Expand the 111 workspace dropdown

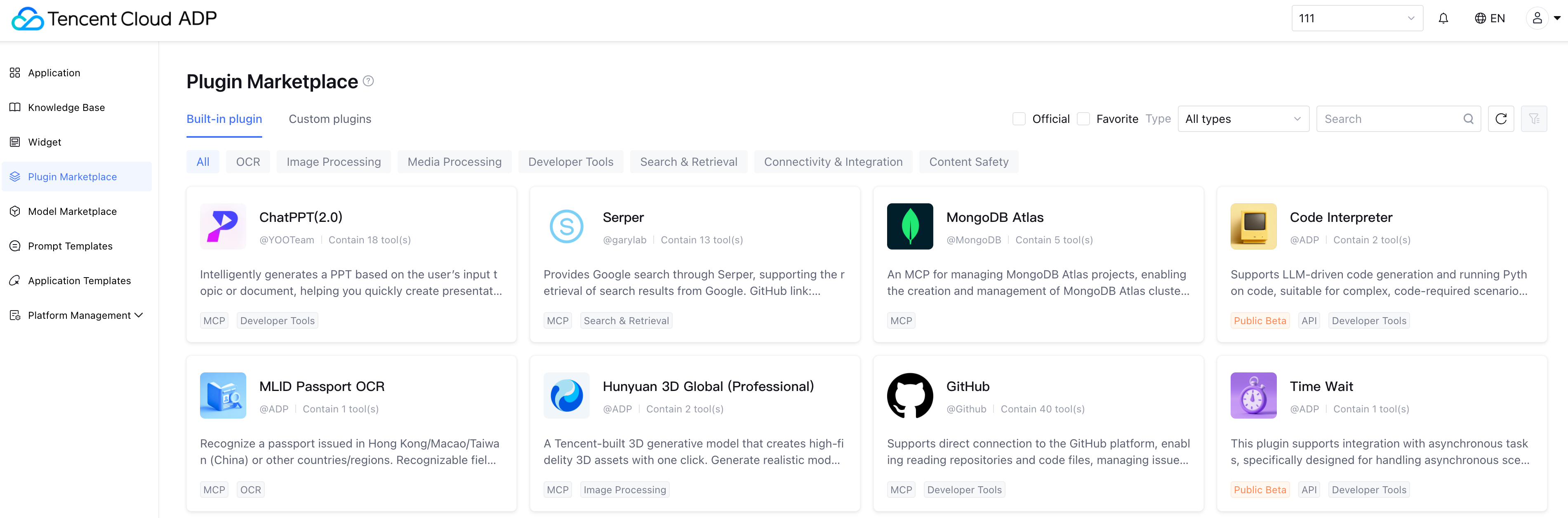tap(1356, 18)
